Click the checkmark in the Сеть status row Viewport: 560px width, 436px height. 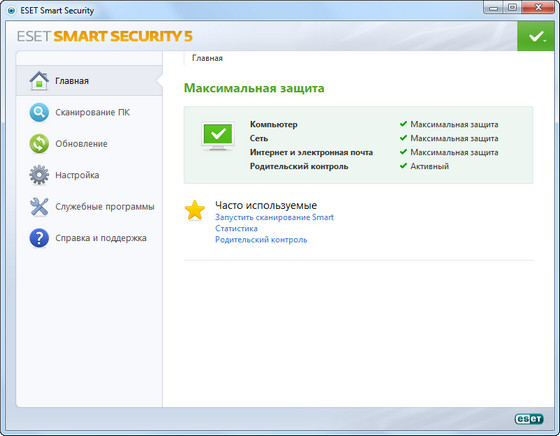click(403, 138)
